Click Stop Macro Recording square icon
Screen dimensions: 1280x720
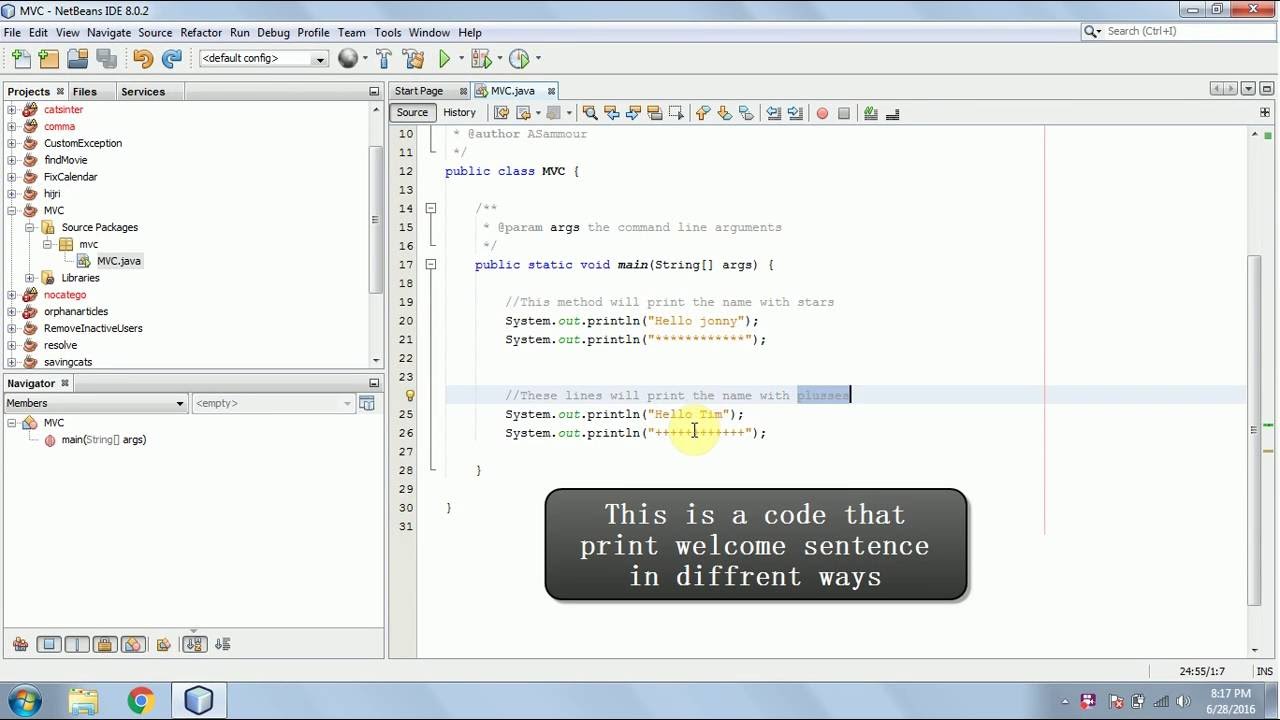coord(844,113)
